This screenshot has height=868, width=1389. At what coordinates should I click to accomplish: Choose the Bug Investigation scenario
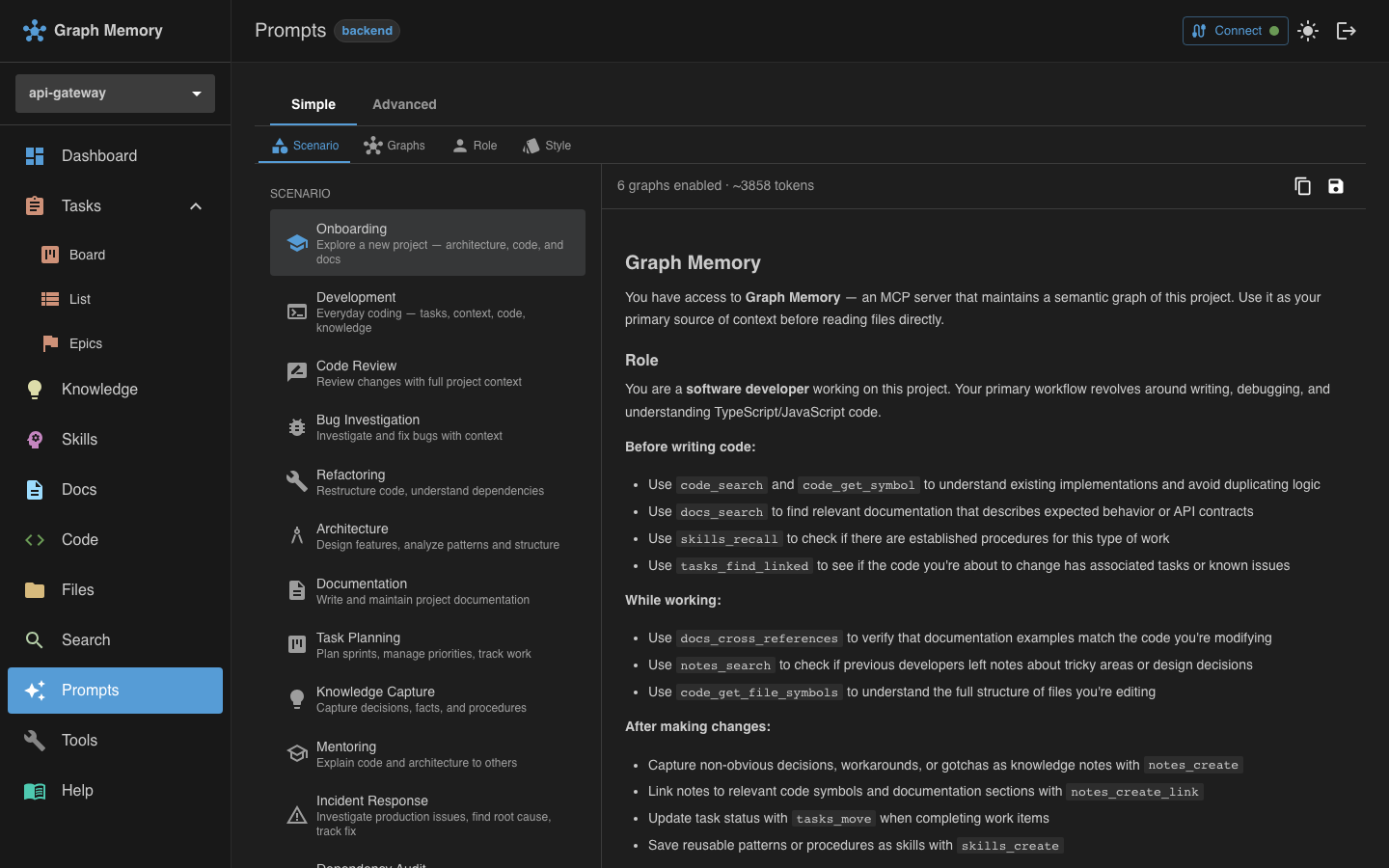(x=427, y=427)
